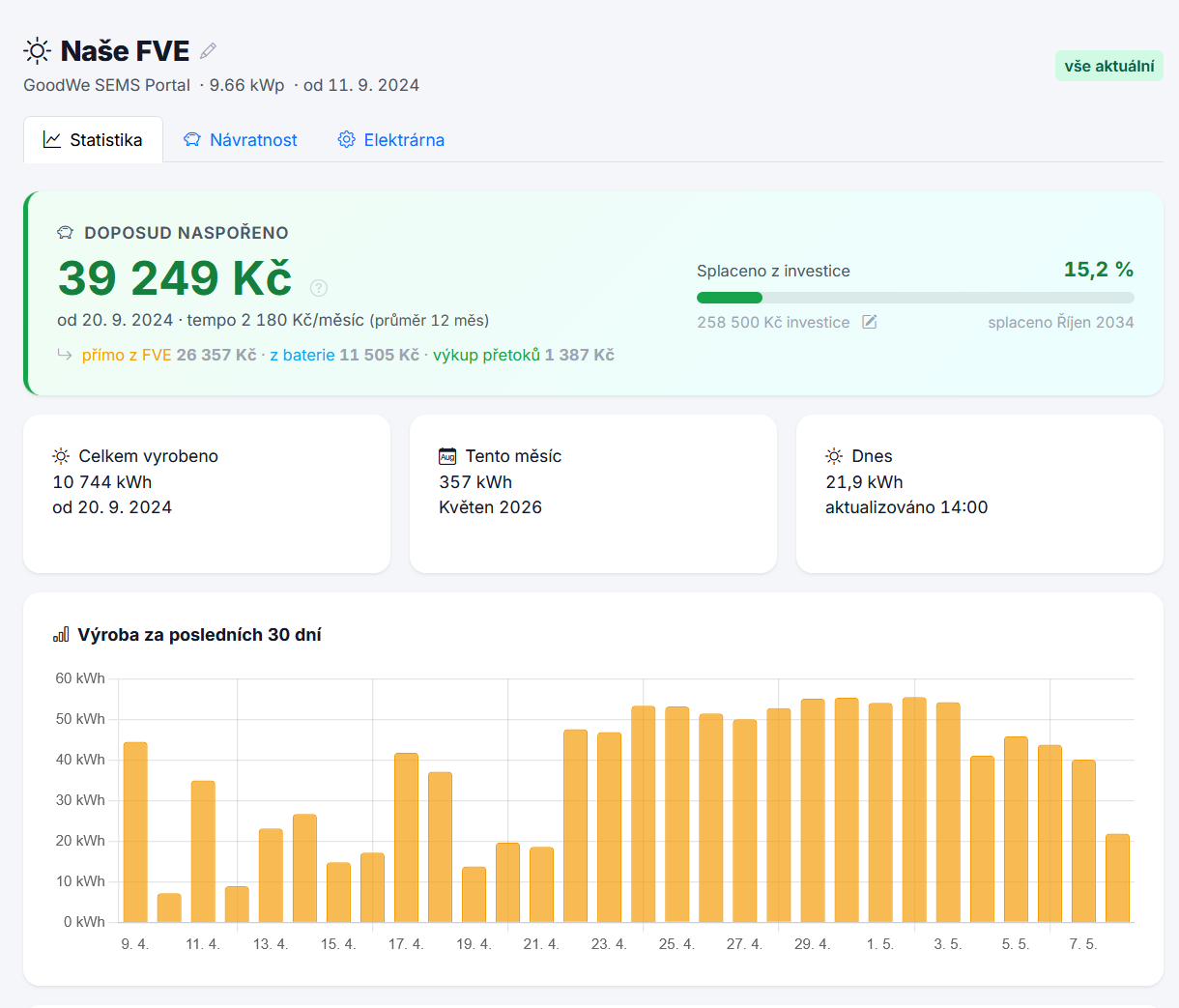This screenshot has height=1008, width=1179.
Task: Click the chart bar for 25. 4.
Action: click(677, 815)
